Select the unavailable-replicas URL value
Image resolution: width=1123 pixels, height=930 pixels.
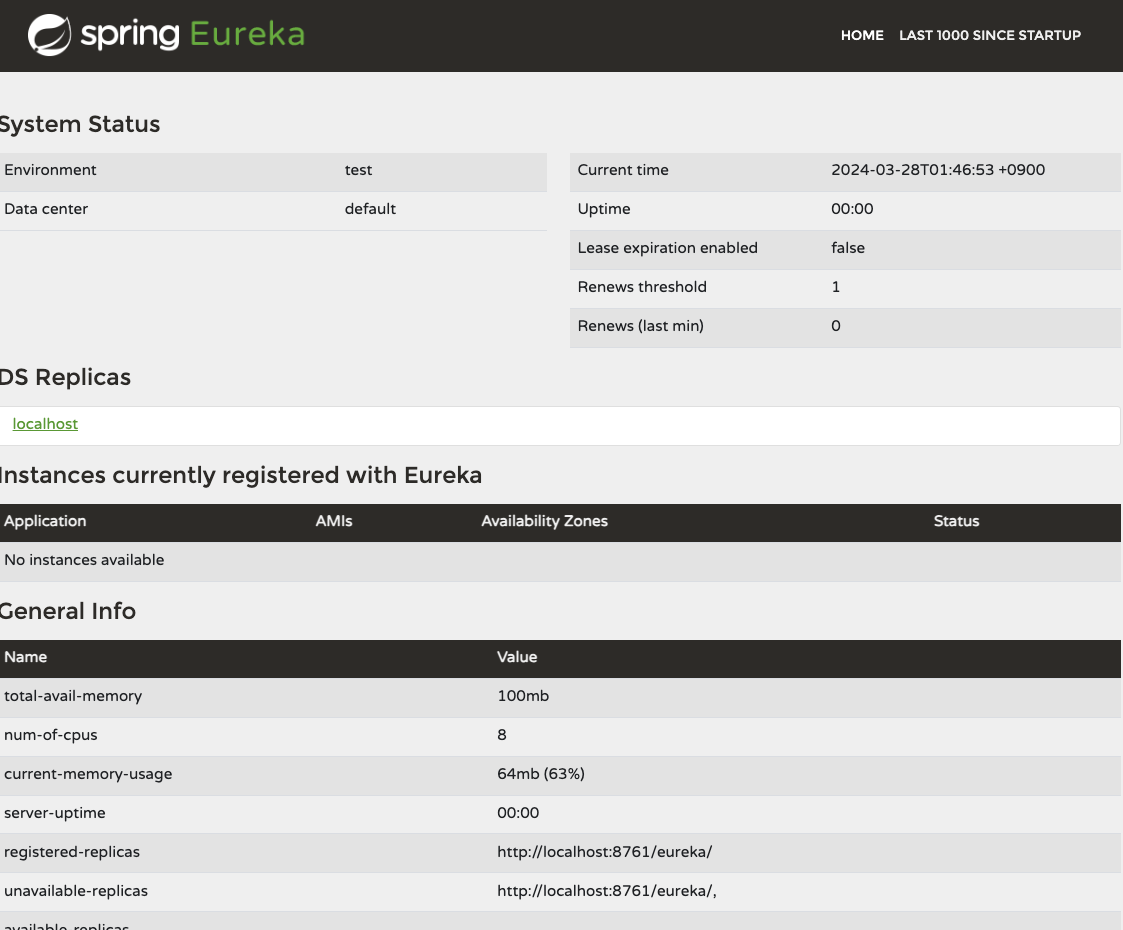click(x=607, y=891)
